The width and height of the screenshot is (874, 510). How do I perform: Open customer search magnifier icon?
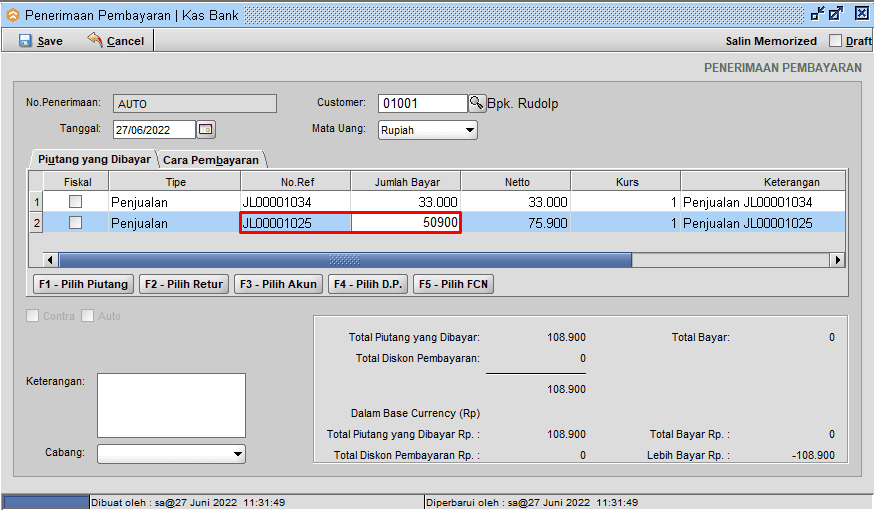click(477, 103)
